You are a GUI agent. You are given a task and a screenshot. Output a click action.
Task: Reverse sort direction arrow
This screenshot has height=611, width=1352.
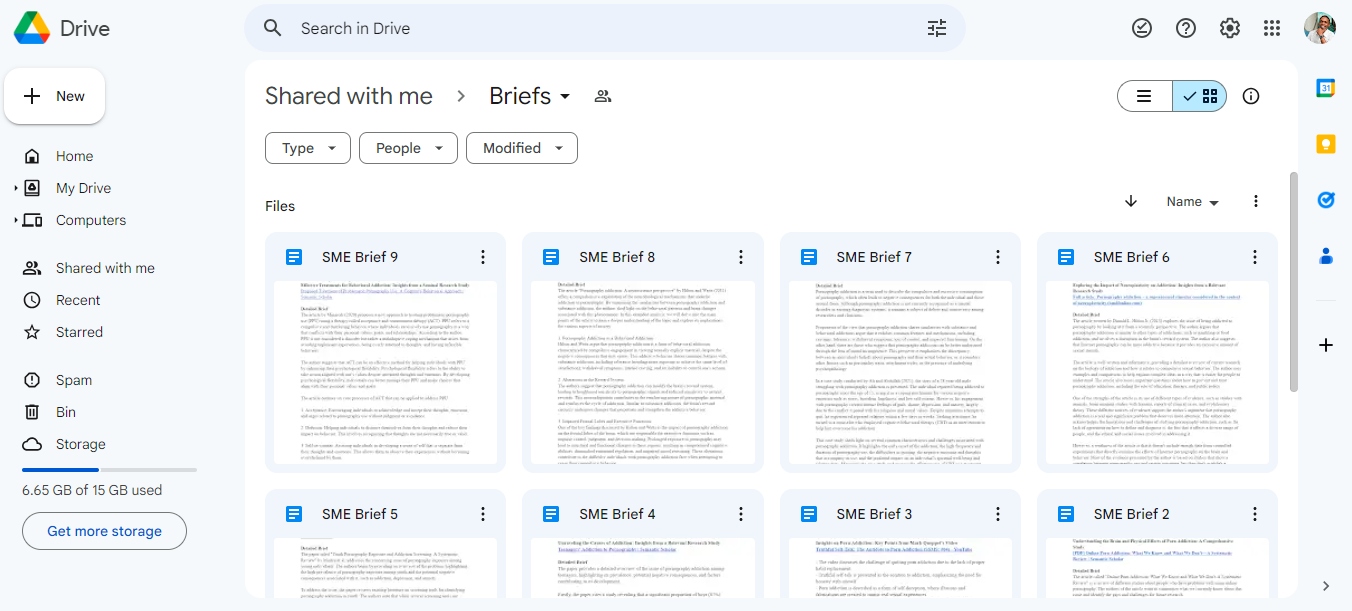[1131, 201]
